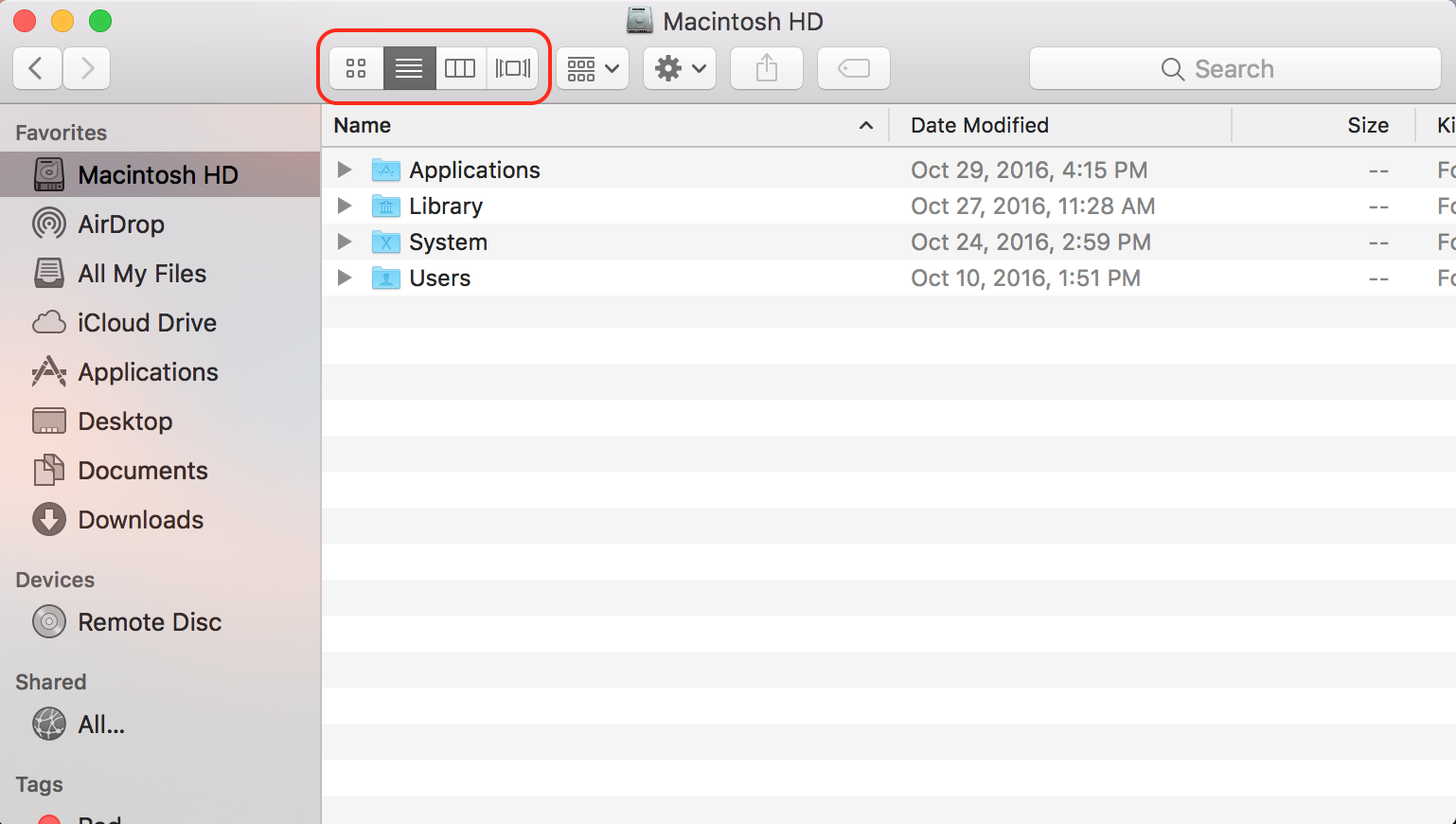Click the Applications folder icon in the list
The height and width of the screenshot is (824, 1456).
[386, 170]
